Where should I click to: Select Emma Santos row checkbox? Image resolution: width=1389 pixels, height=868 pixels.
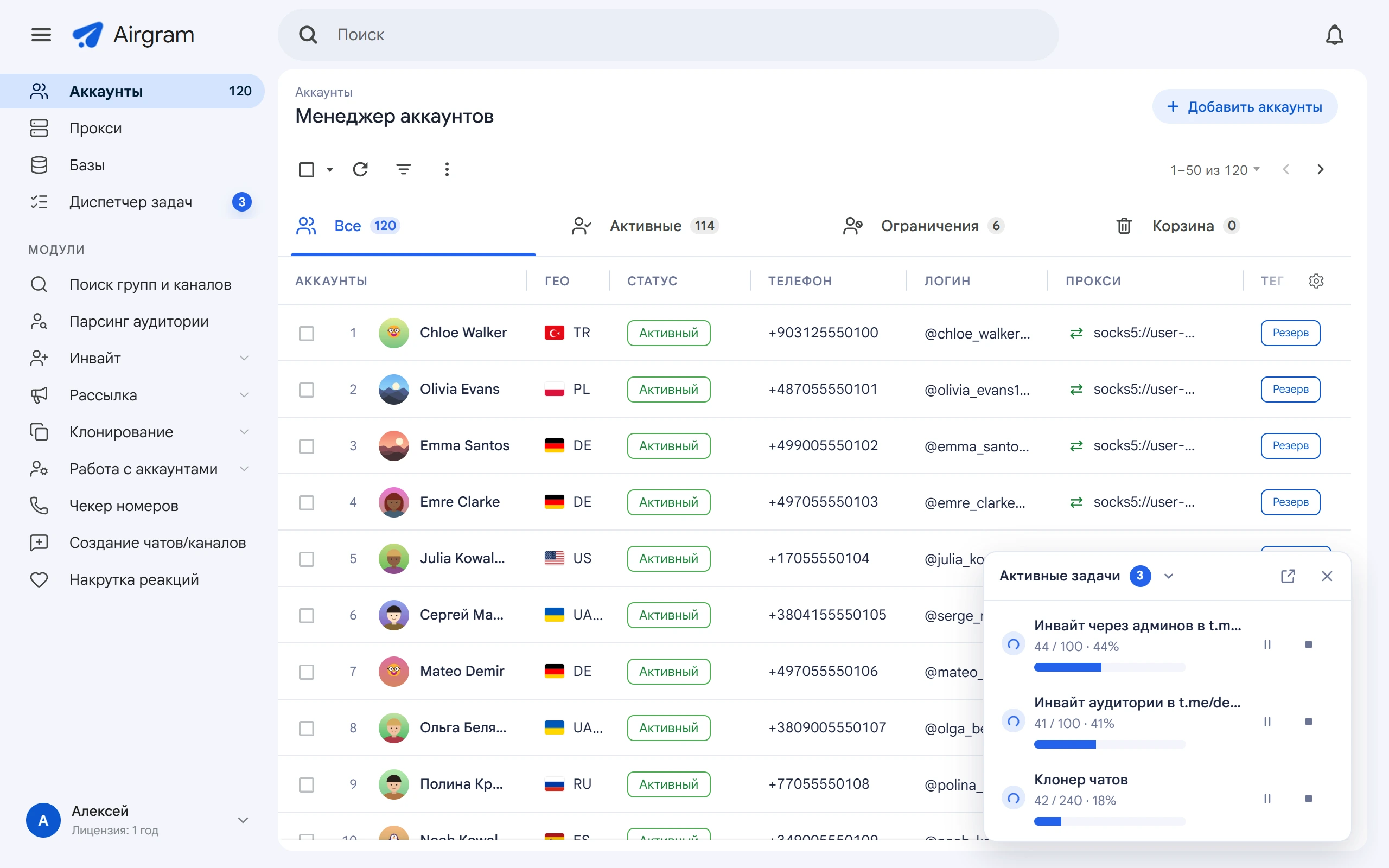307,446
